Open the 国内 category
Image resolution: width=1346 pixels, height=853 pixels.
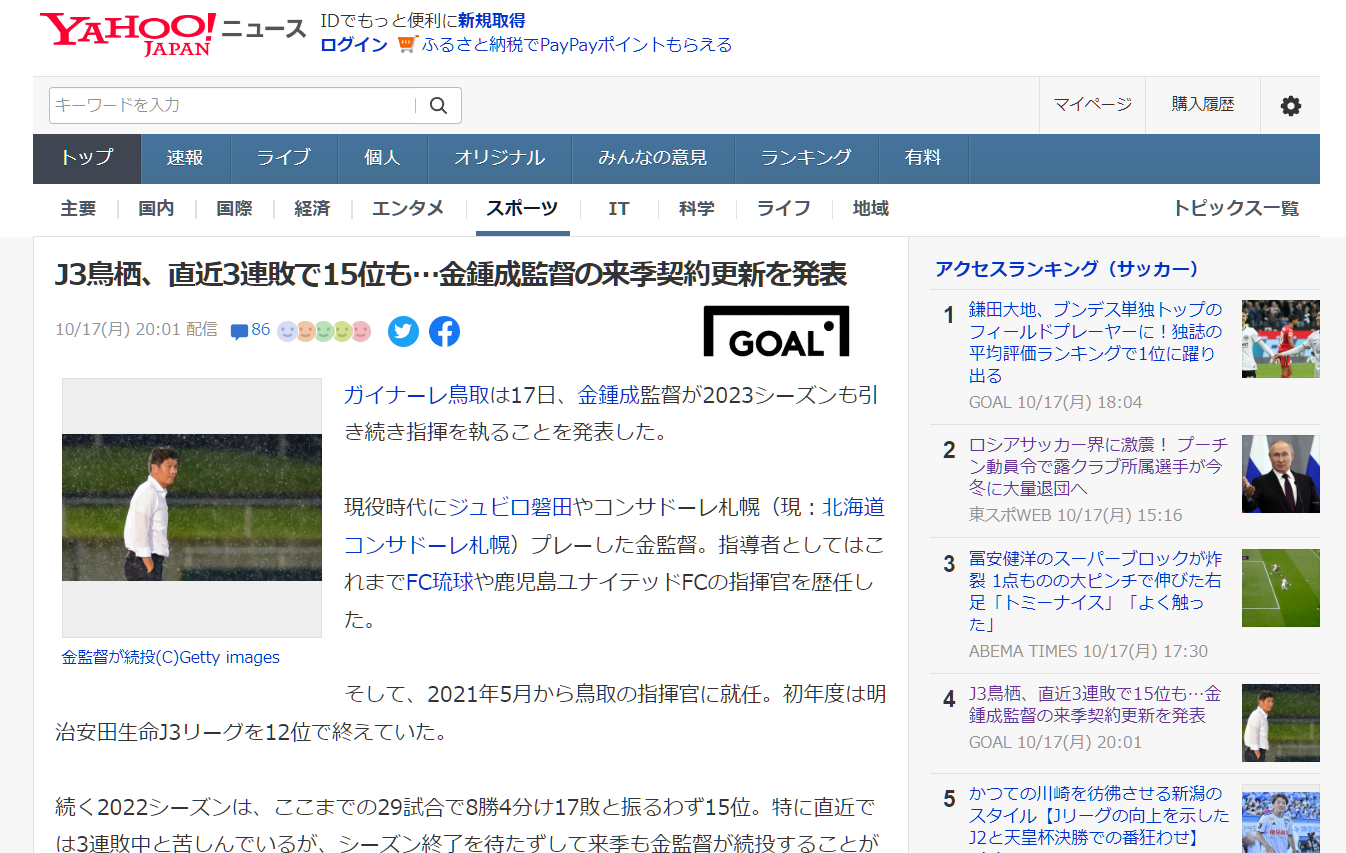156,209
